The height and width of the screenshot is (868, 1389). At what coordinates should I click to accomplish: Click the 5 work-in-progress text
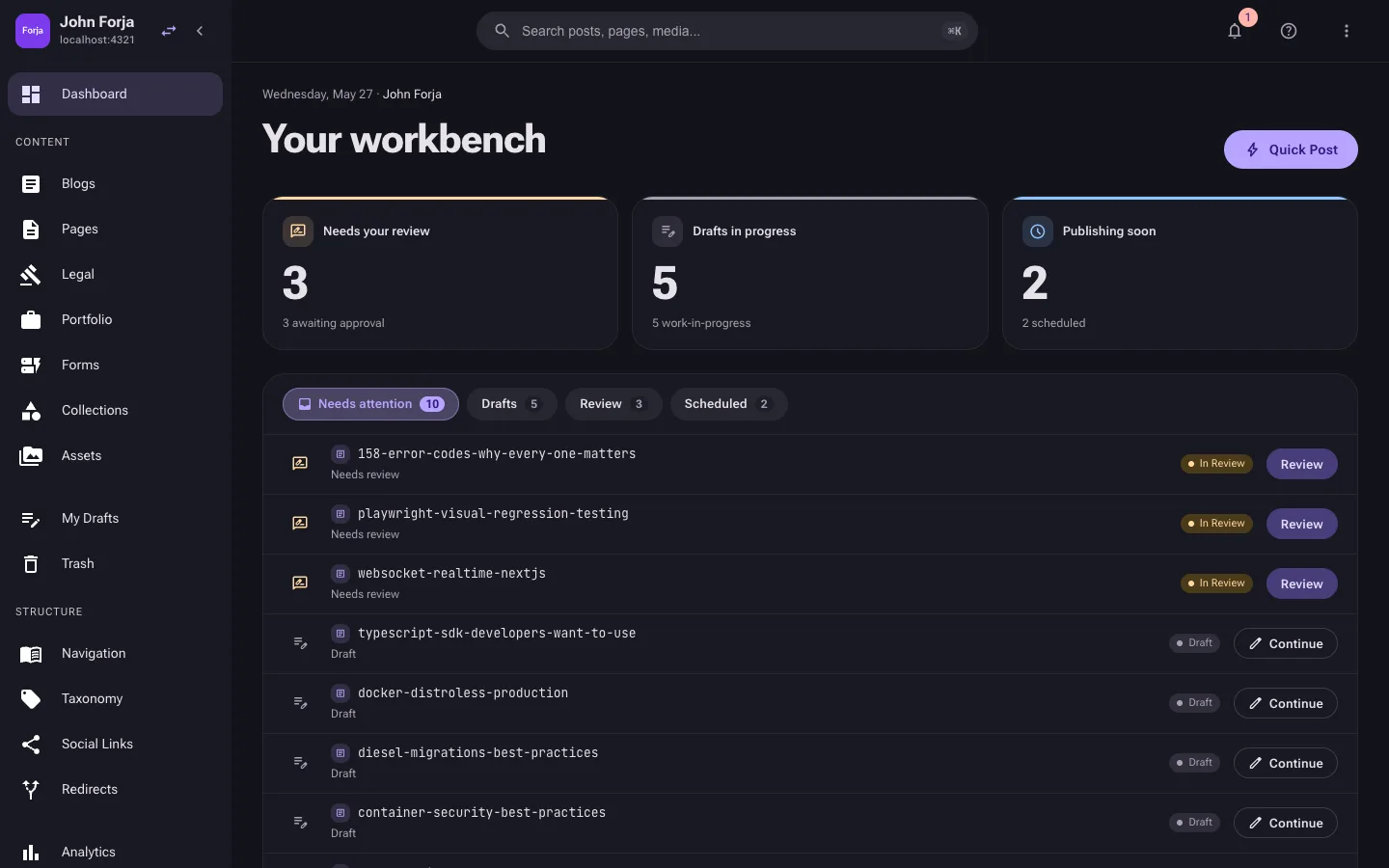[x=701, y=323]
